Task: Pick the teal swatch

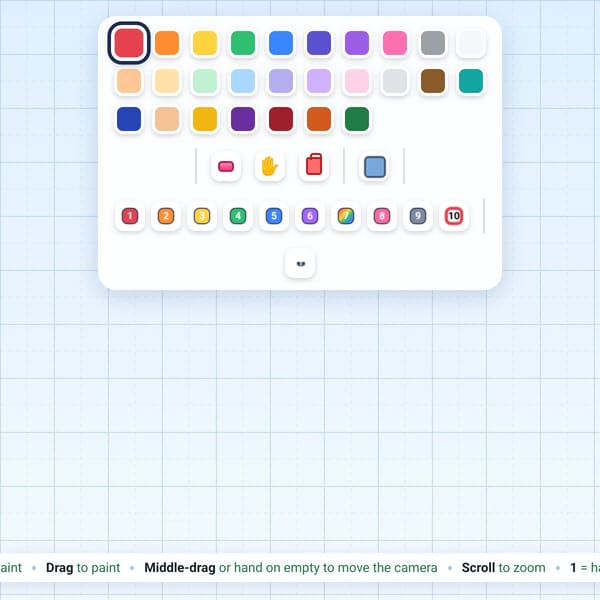Action: click(471, 81)
